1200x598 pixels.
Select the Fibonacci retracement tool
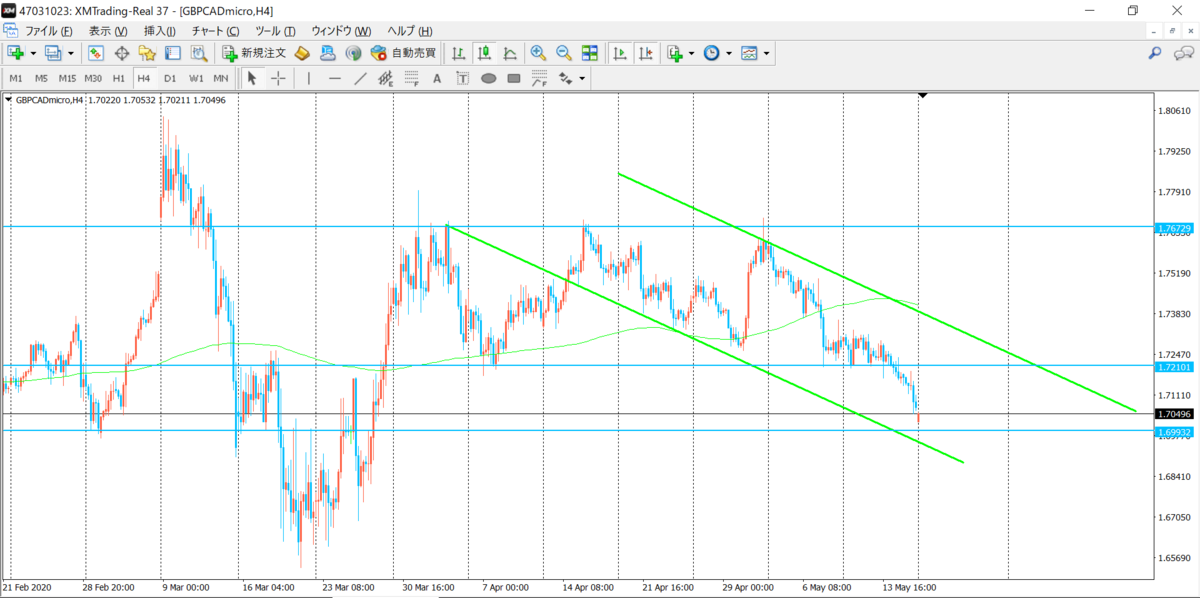click(x=411, y=78)
